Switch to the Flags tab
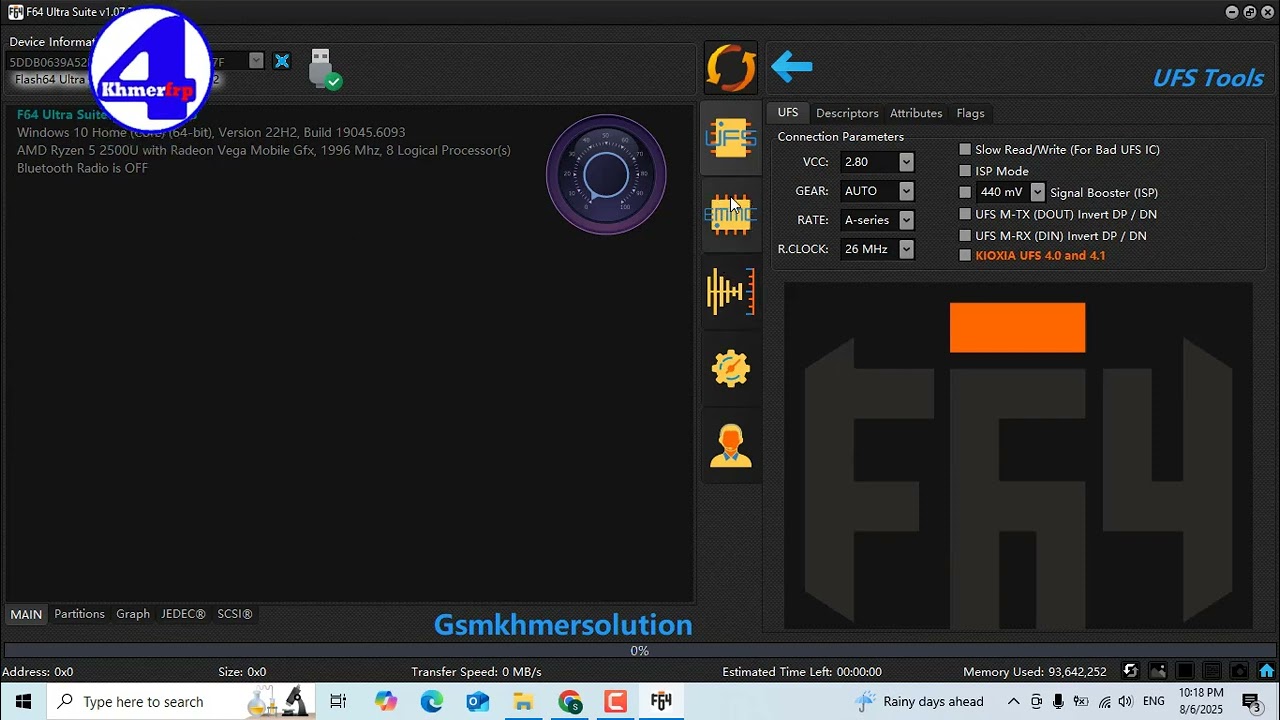The image size is (1280, 720). pos(970,113)
